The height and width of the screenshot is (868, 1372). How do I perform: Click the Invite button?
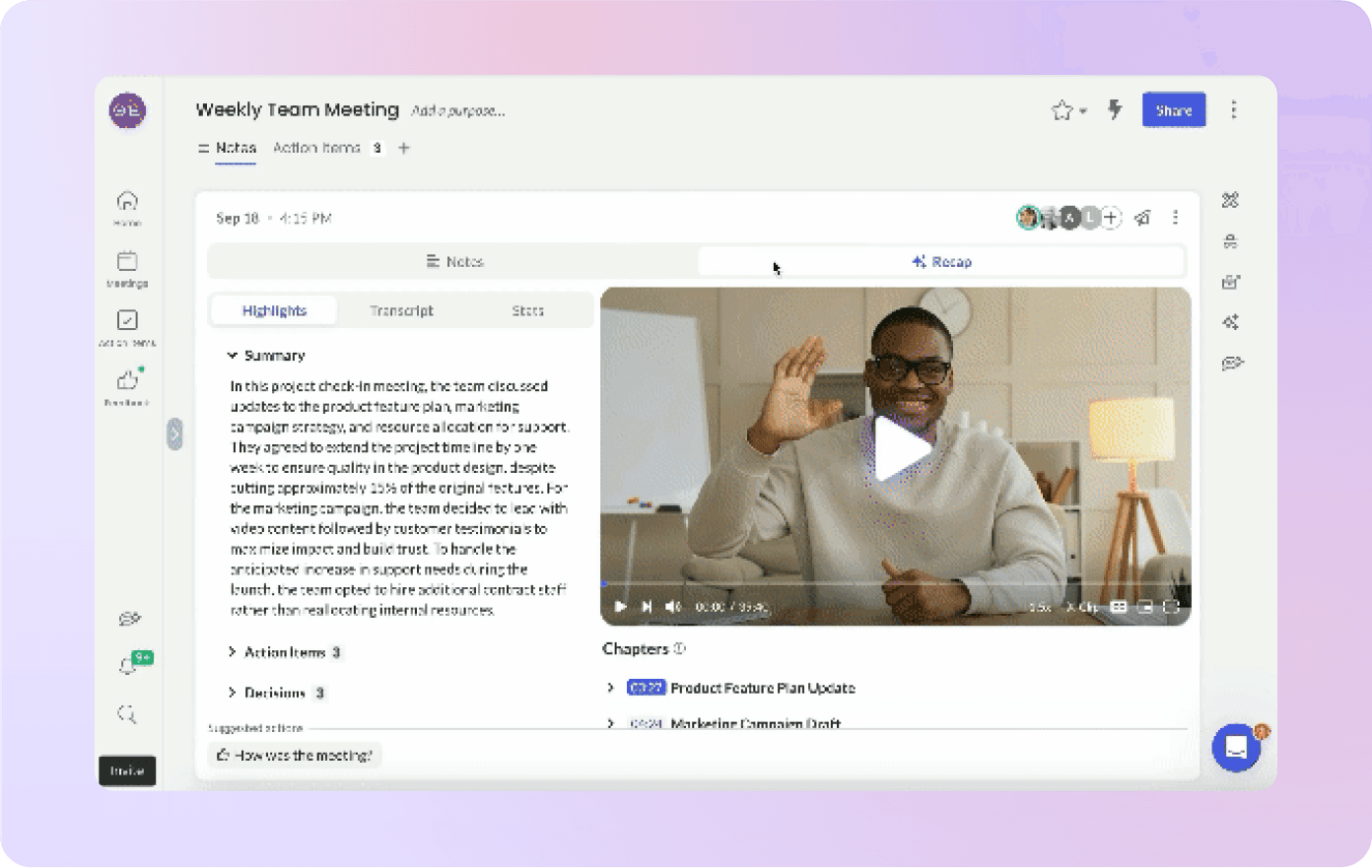(x=127, y=770)
